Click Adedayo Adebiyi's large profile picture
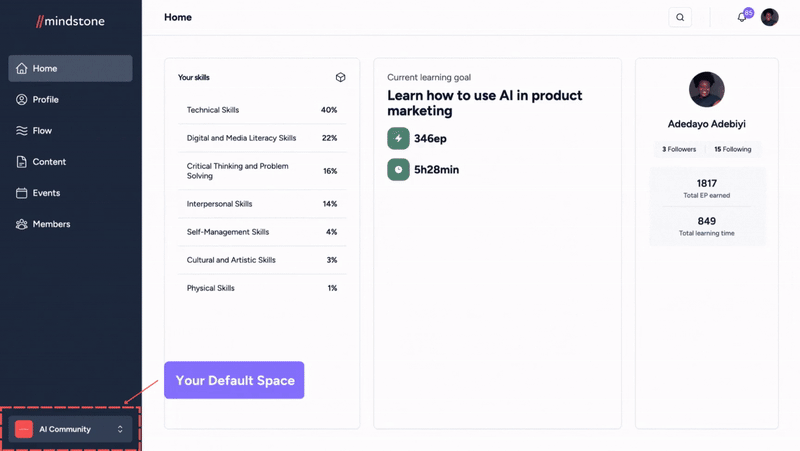This screenshot has width=800, height=451. (x=707, y=89)
